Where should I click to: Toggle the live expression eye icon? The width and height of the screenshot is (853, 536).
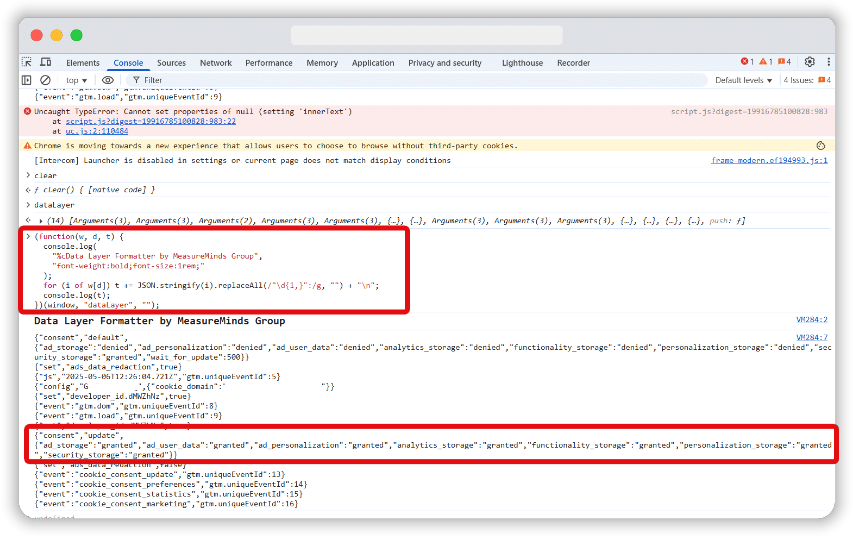[108, 80]
